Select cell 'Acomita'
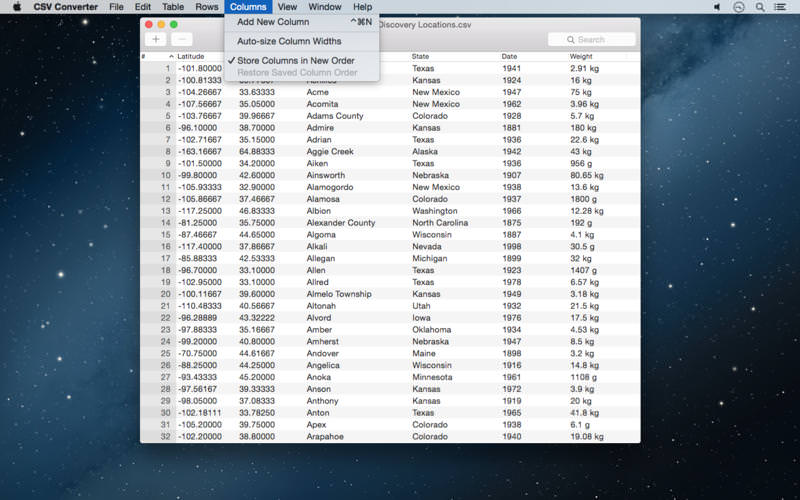 tap(322, 104)
